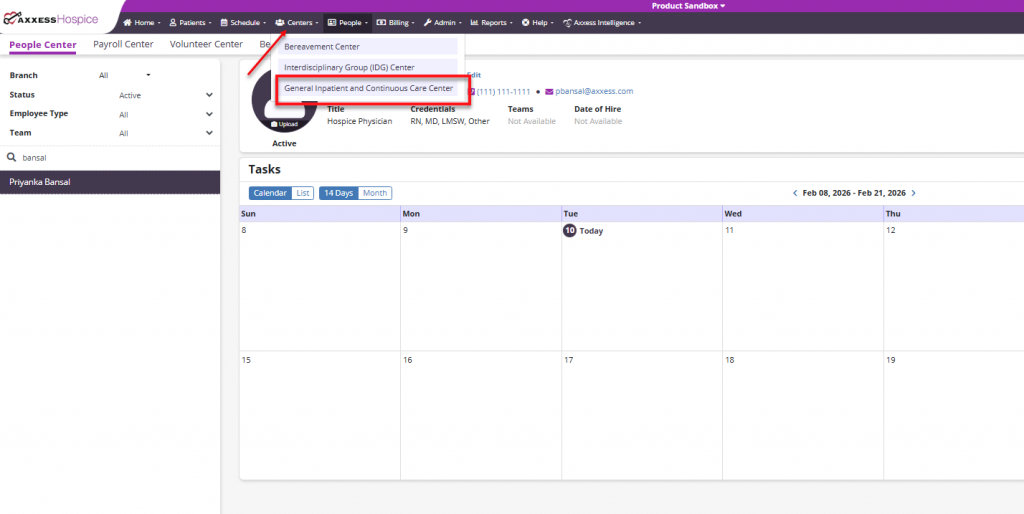Open the Branch dropdown set to All
This screenshot has width=1024, height=514.
point(125,76)
